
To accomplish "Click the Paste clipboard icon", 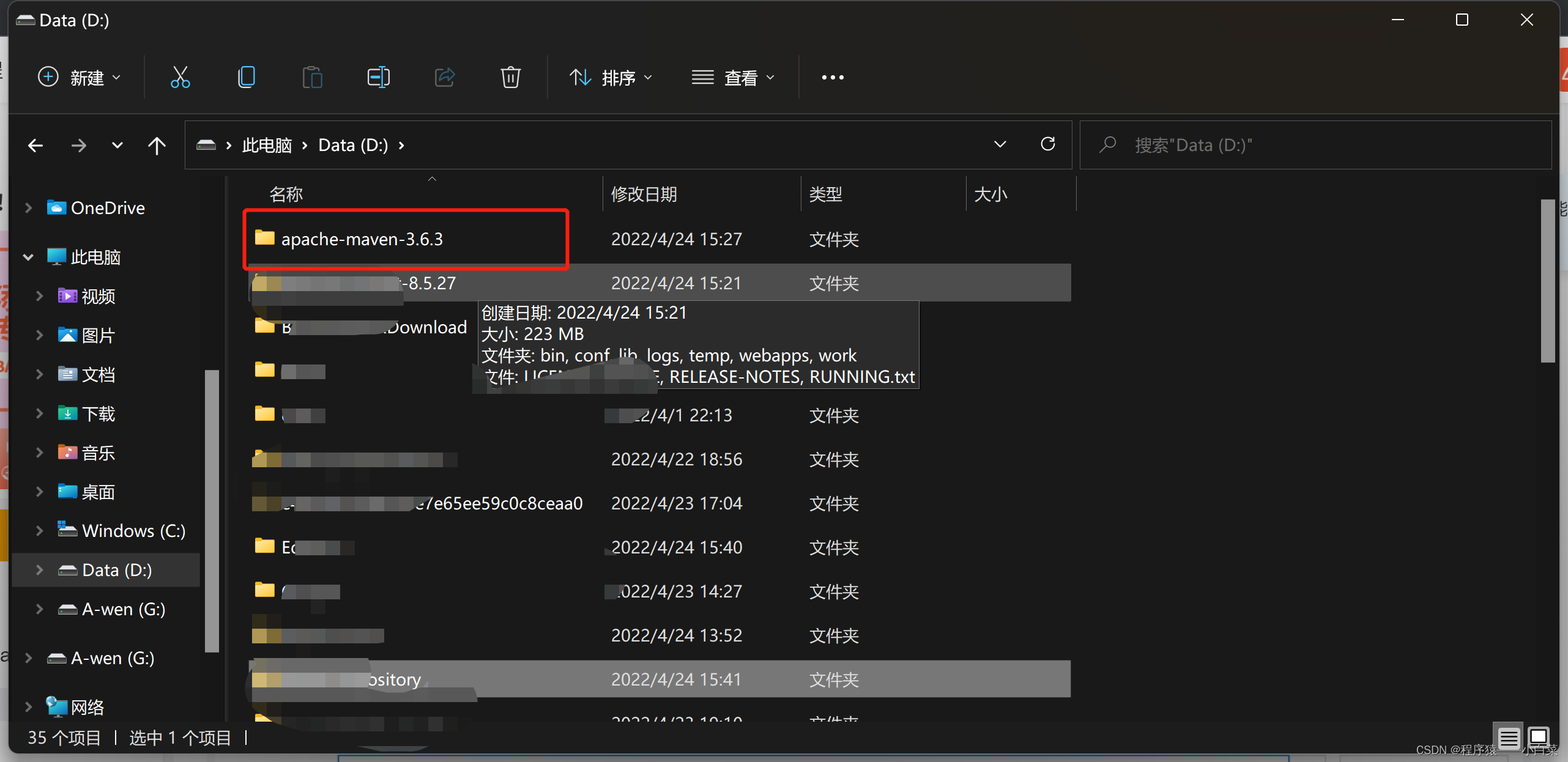I will (x=312, y=78).
